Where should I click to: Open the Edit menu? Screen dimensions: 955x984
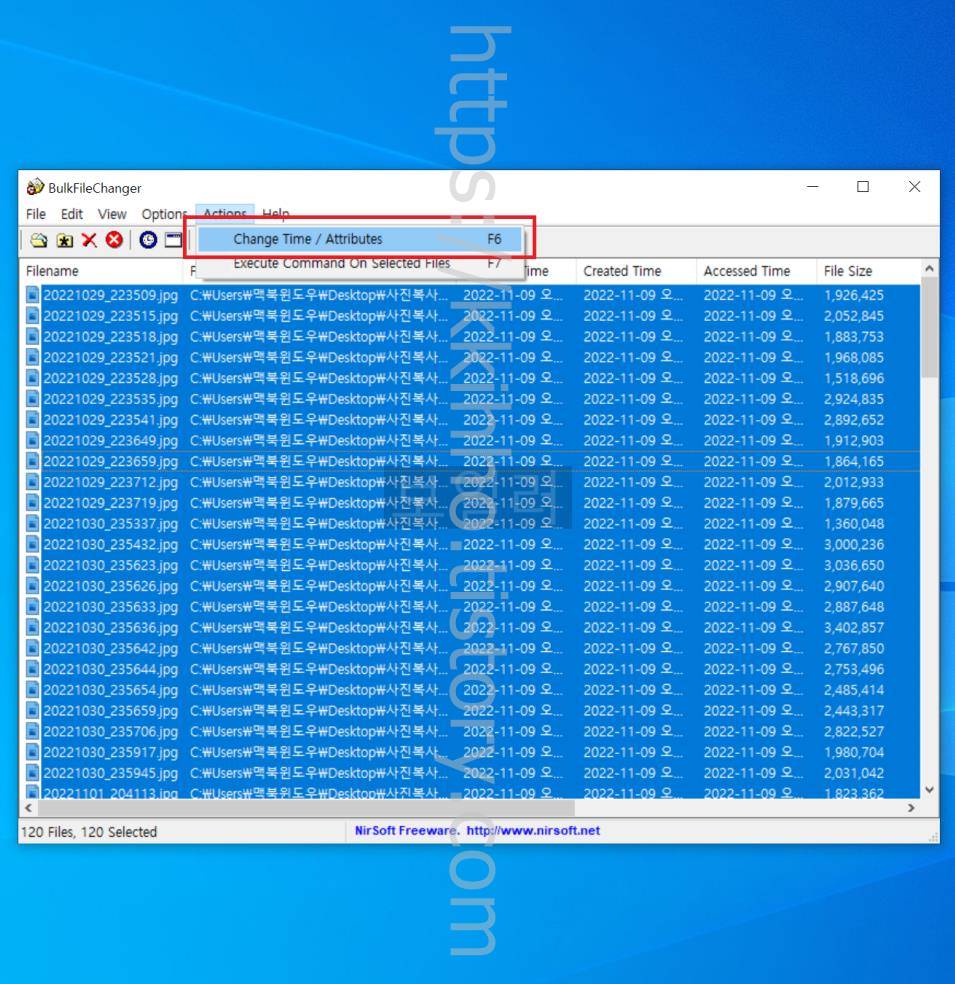(x=72, y=214)
